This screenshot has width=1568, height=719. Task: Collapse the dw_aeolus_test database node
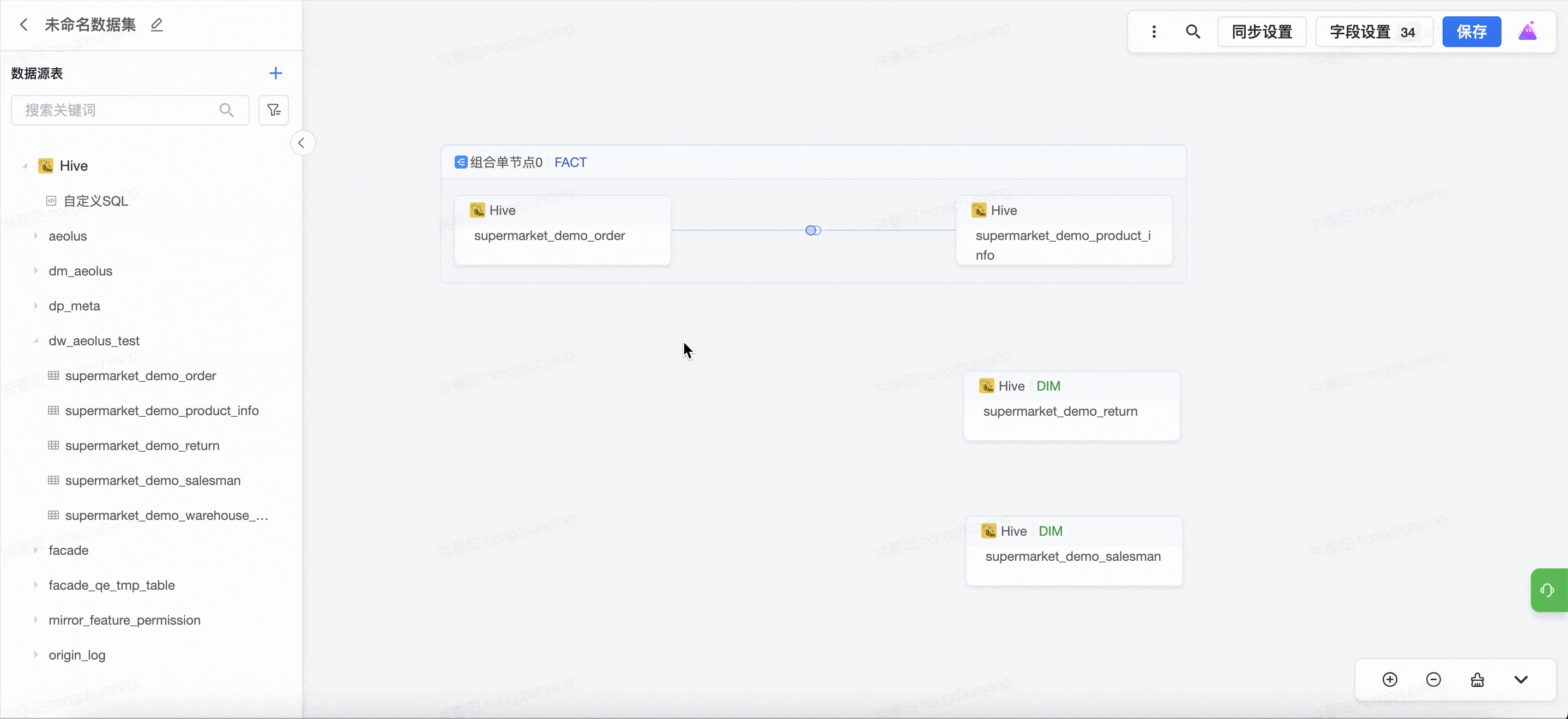click(x=35, y=341)
